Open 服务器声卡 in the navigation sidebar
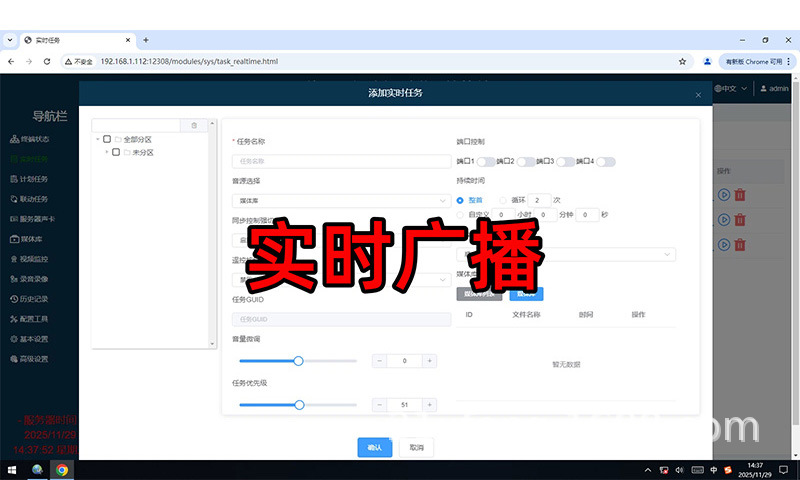 (33, 219)
